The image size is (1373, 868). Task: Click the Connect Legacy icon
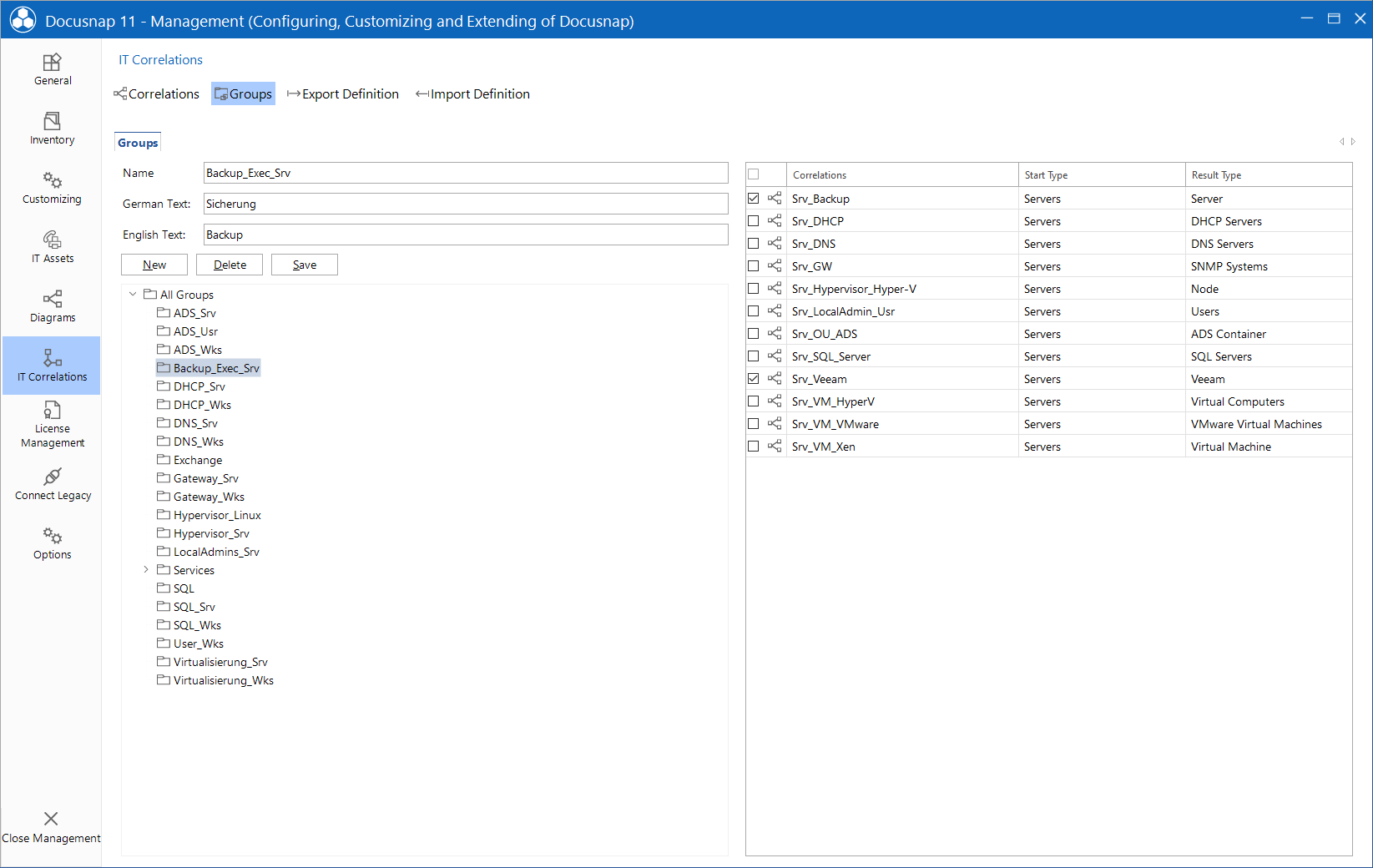[x=51, y=484]
